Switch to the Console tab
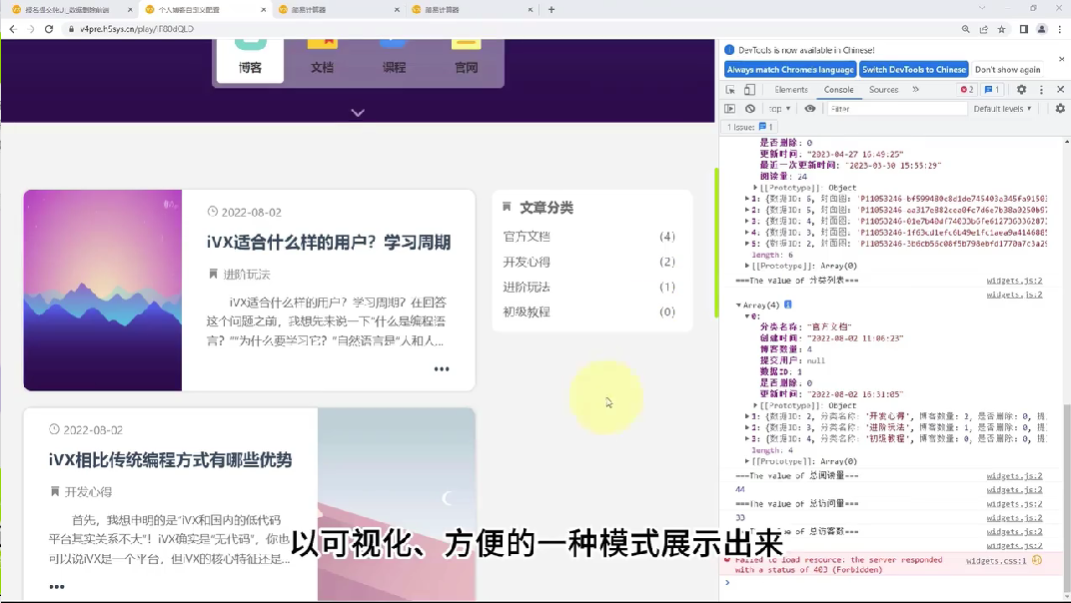Image resolution: width=1071 pixels, height=603 pixels. point(838,89)
